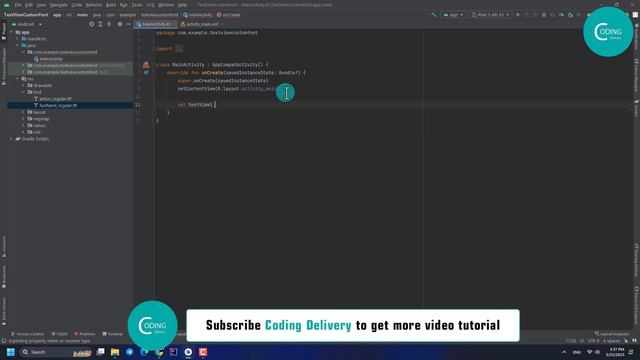Open the Window menu
Viewport: 640px width, 360px height.
click(x=166, y=5)
